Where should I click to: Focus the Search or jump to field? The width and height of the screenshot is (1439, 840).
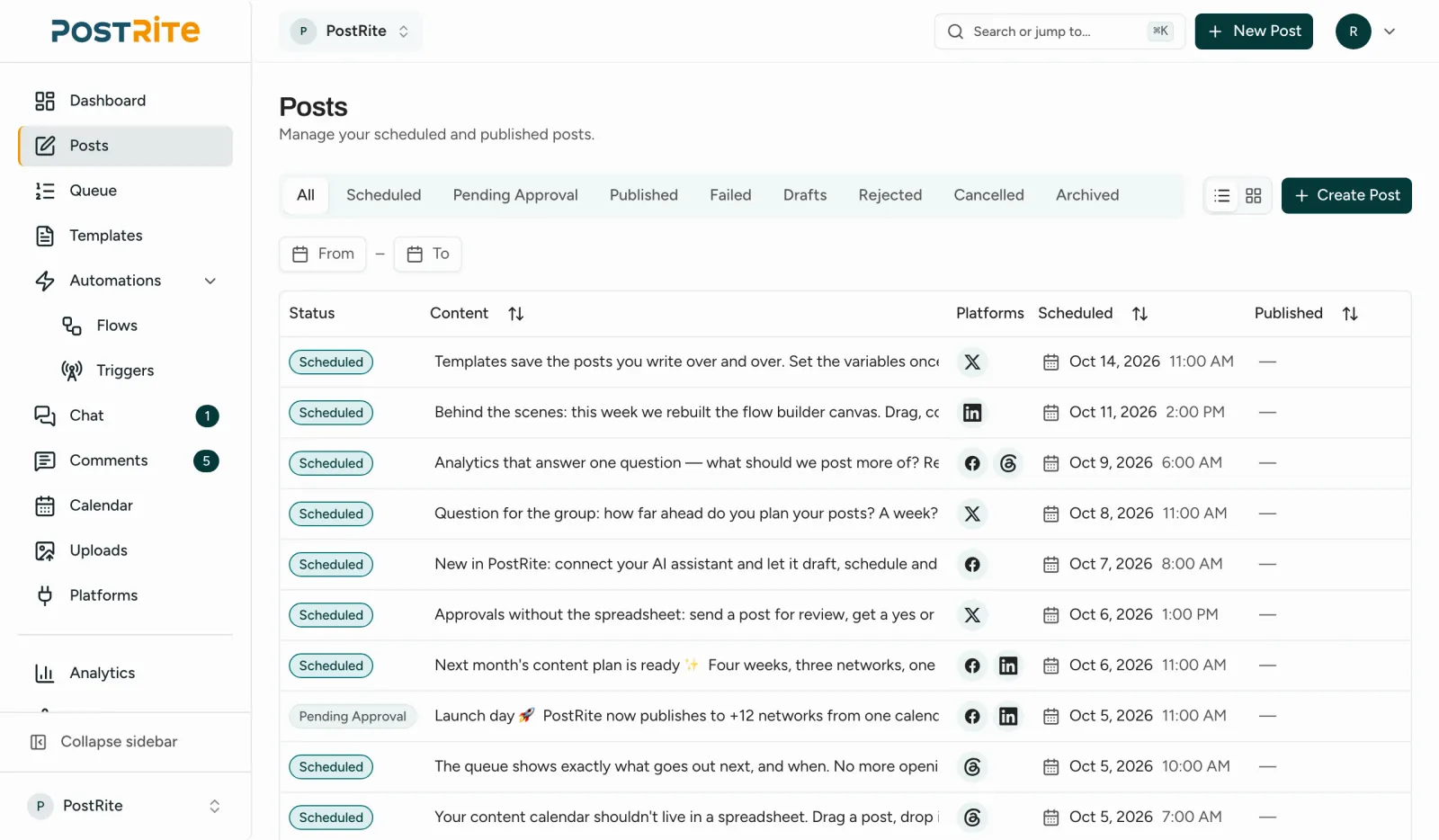click(1059, 31)
